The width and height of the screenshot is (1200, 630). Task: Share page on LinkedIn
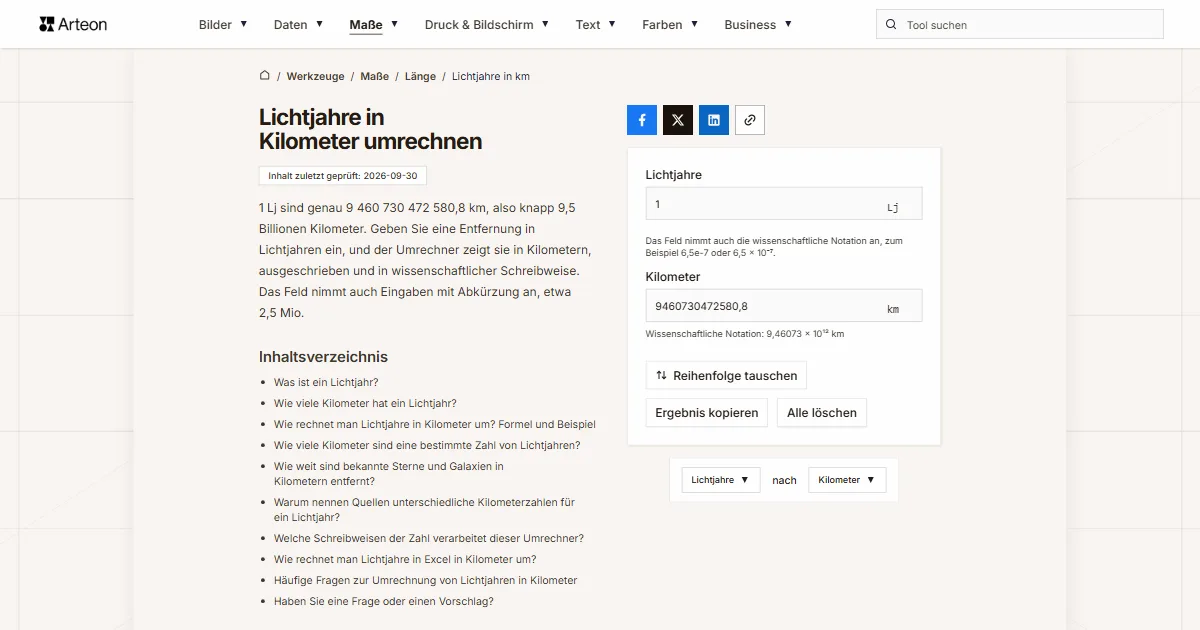(714, 120)
